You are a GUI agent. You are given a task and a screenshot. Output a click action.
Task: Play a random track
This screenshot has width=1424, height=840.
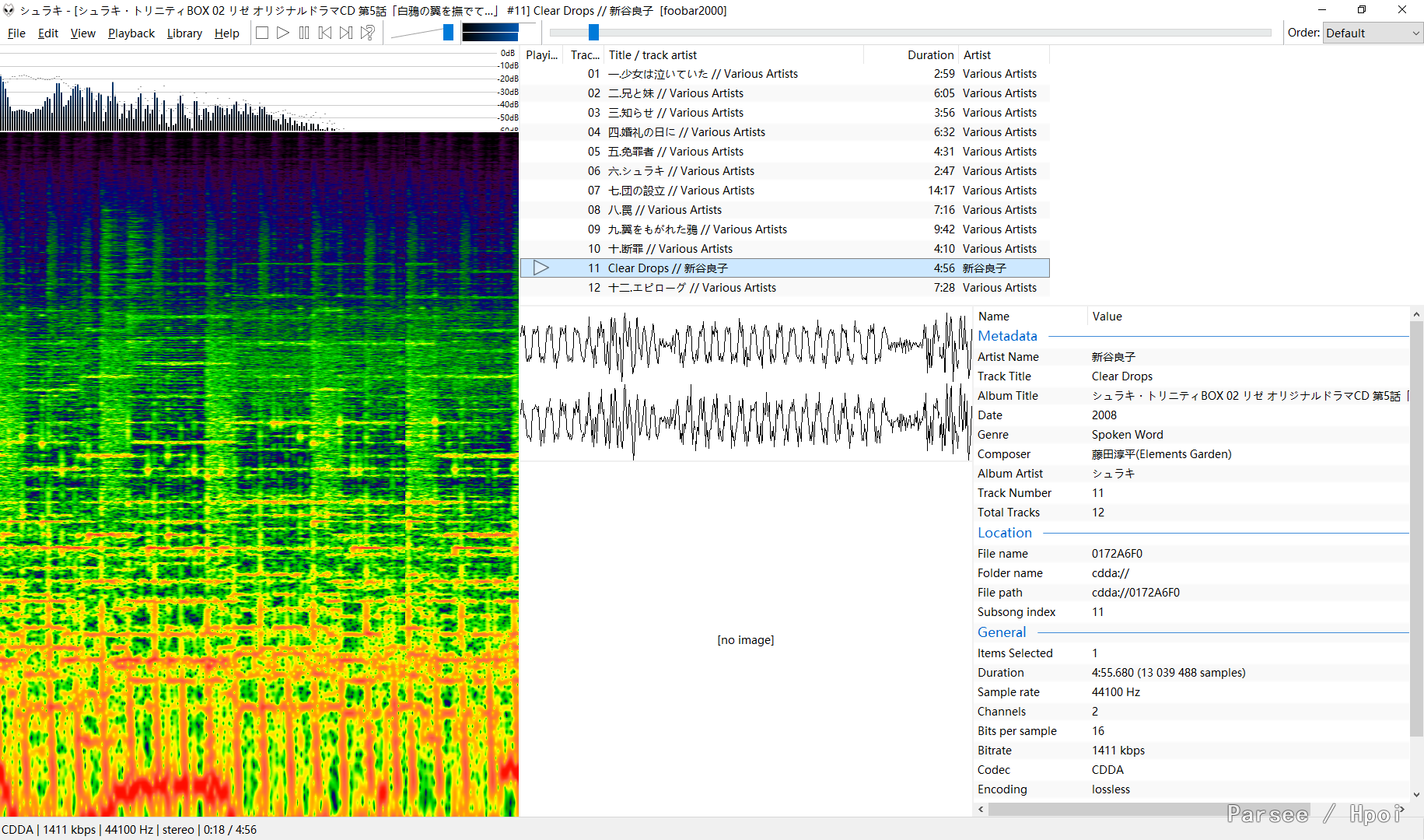pos(368,33)
